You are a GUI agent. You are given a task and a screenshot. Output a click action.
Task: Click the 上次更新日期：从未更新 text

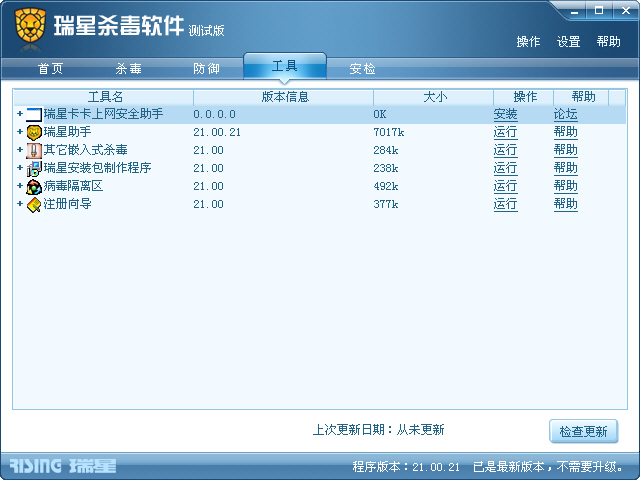(378, 430)
